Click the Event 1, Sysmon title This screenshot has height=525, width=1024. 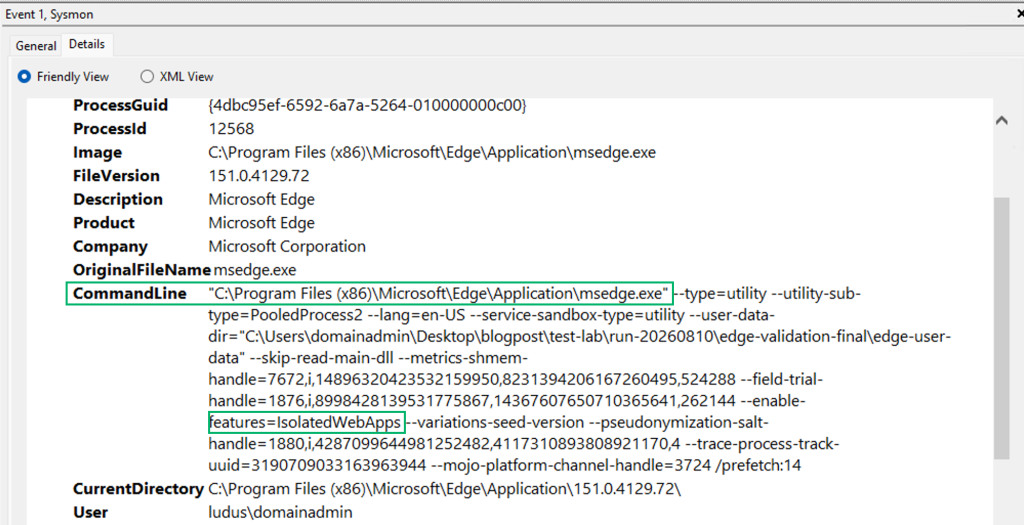click(x=50, y=14)
